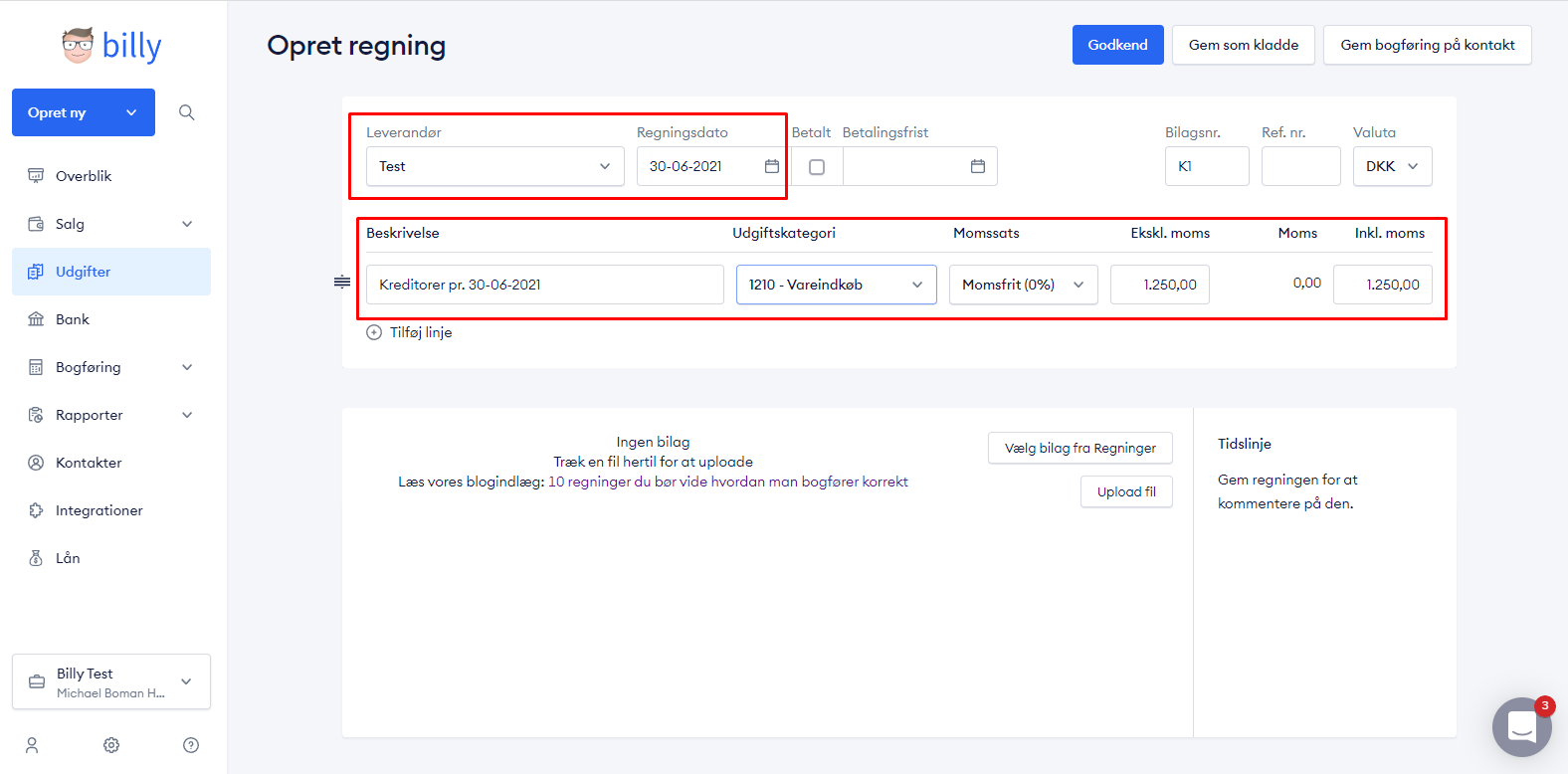This screenshot has width=1568, height=774.
Task: Click the briefcase icon beside Billy Test
Action: click(x=37, y=681)
